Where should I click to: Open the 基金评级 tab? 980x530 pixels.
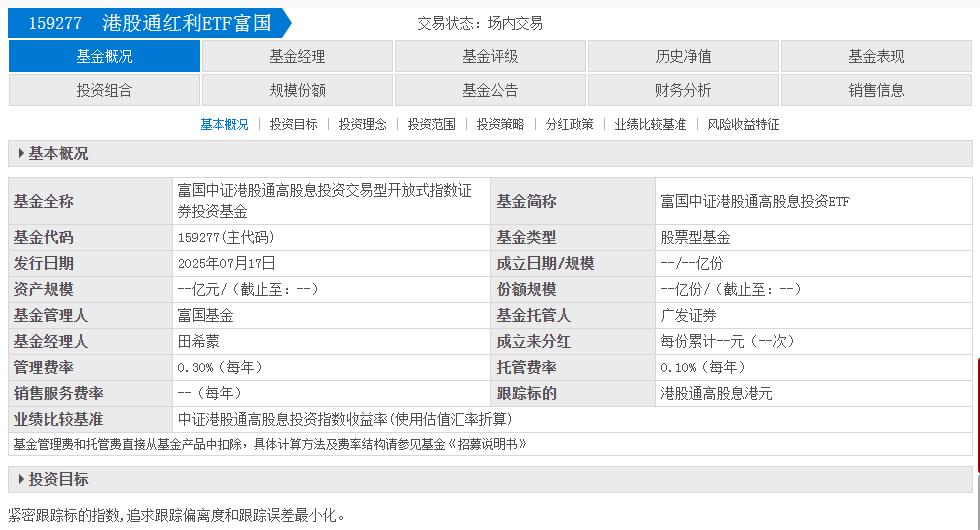point(491,56)
